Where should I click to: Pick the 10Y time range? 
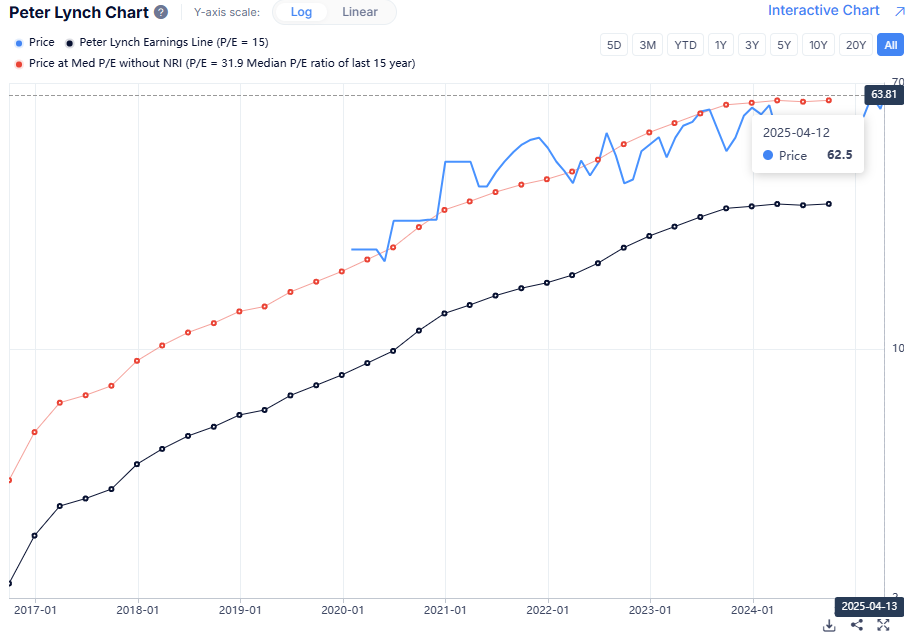(818, 45)
